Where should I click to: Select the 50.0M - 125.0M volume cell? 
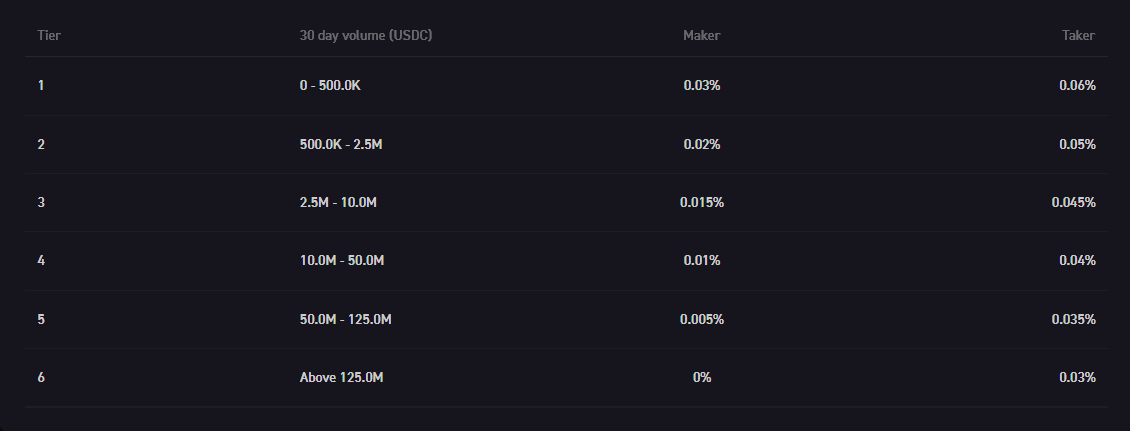click(x=345, y=320)
